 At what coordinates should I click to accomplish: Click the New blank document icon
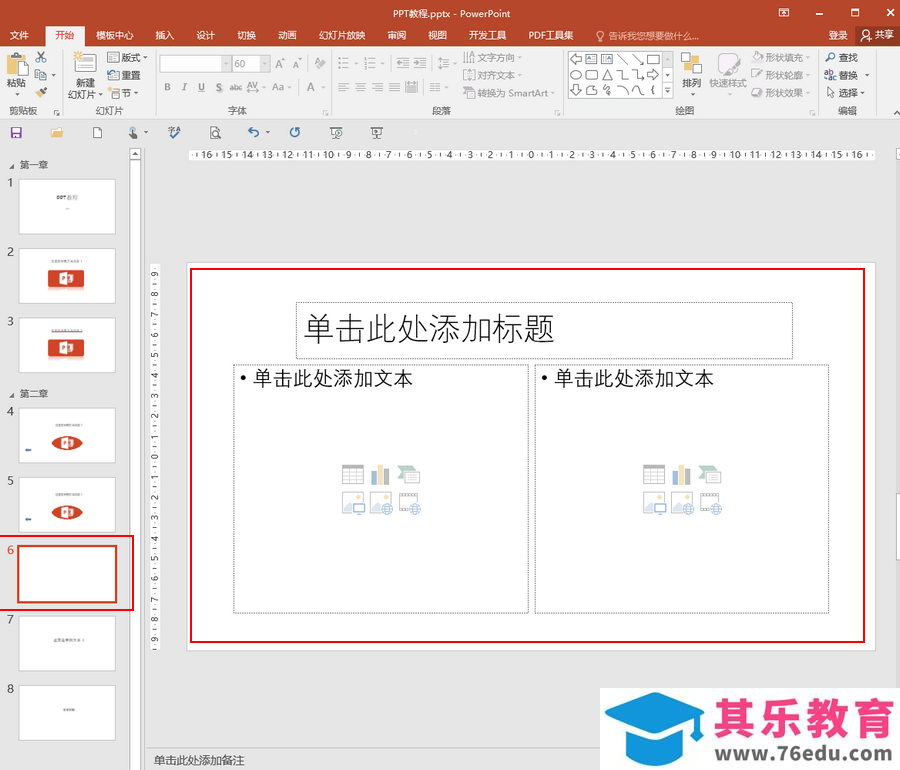98,133
